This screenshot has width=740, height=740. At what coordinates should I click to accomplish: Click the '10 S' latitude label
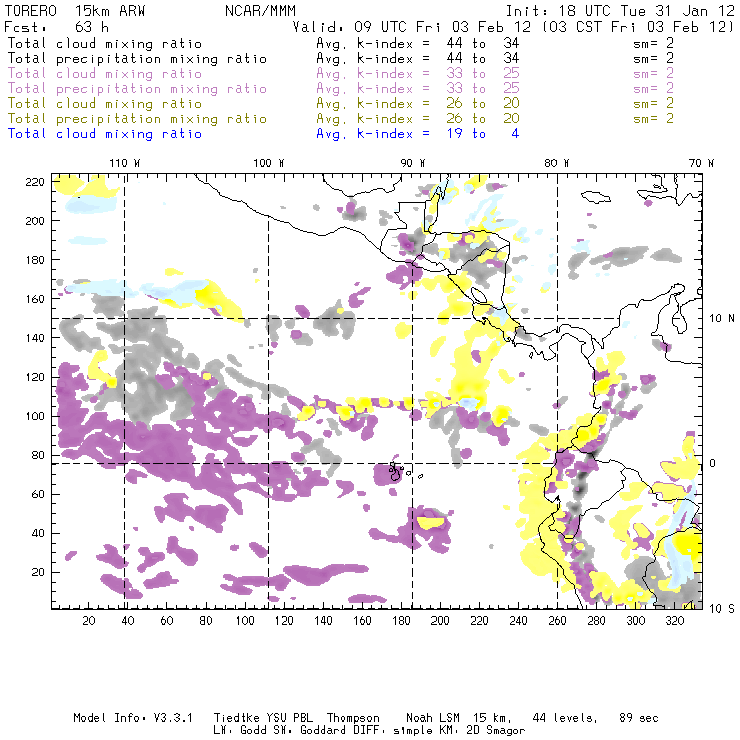click(x=722, y=609)
